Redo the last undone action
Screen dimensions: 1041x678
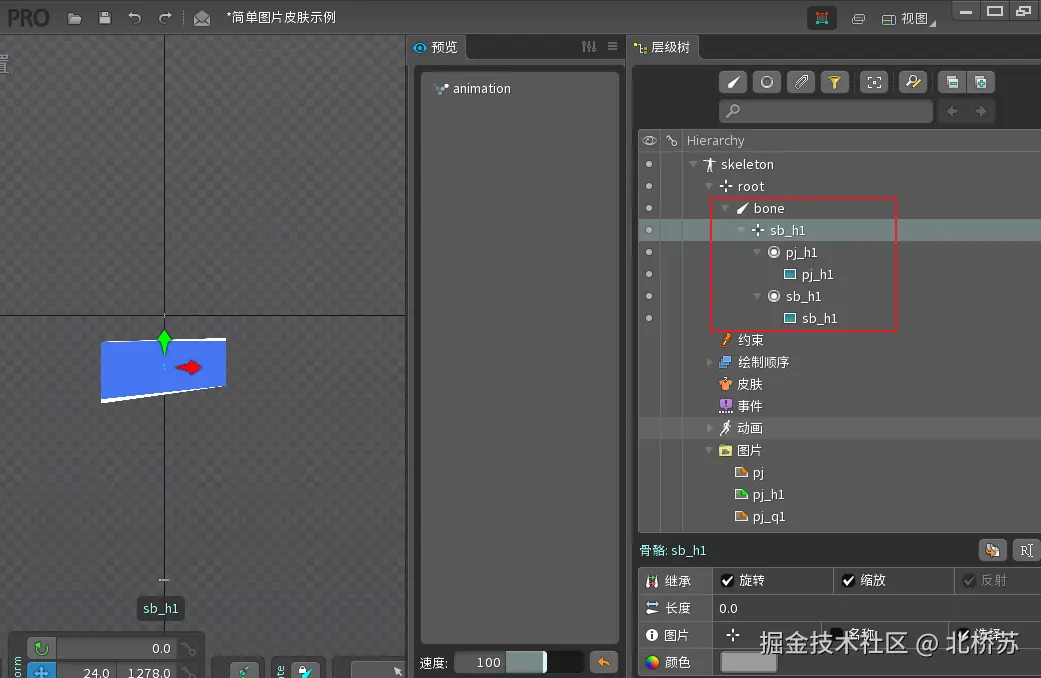click(165, 18)
